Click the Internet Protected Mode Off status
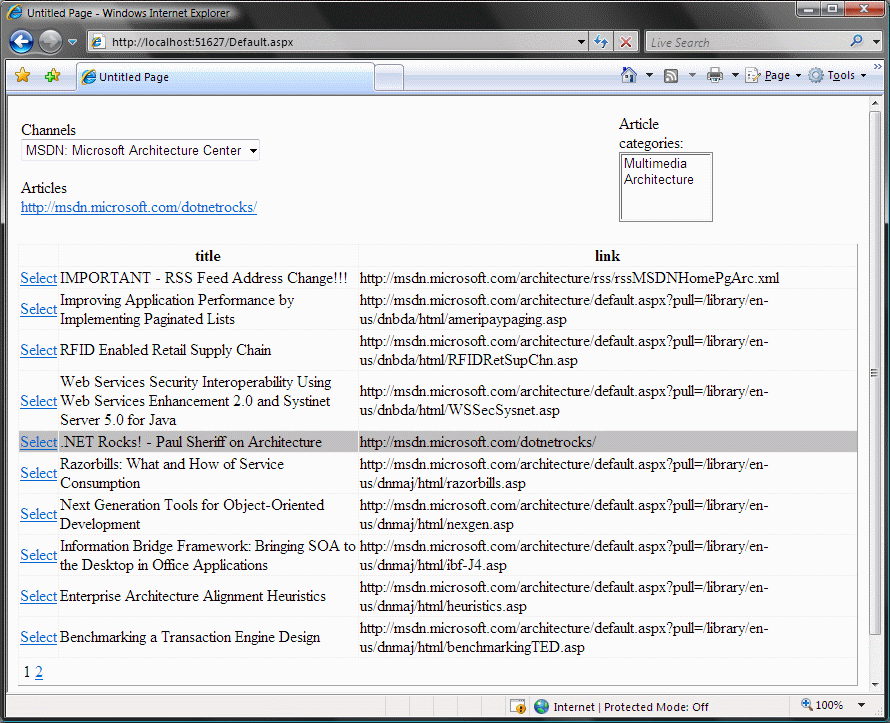Viewport: 890px width, 723px height. 631,707
